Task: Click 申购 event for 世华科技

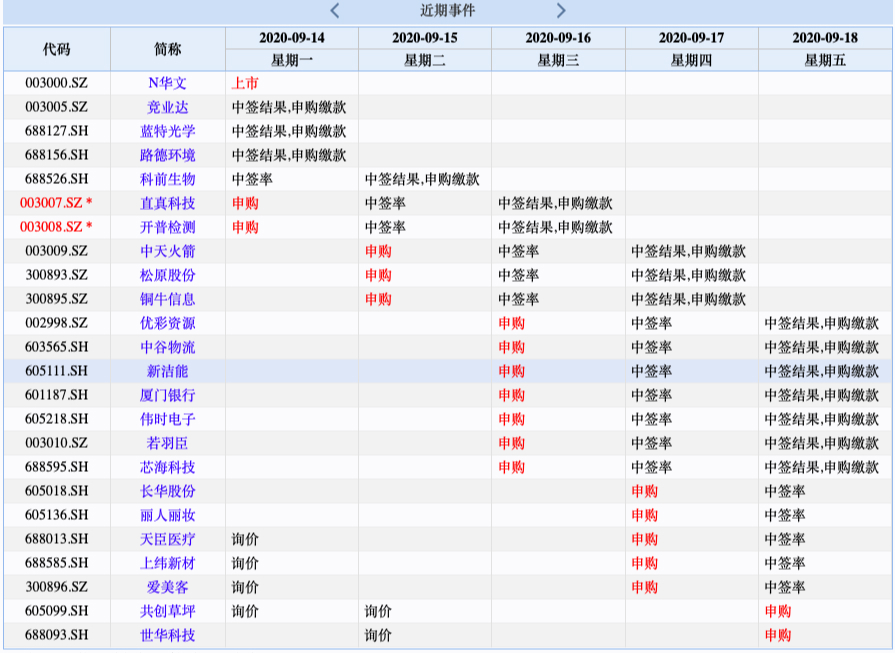Action: pos(778,635)
